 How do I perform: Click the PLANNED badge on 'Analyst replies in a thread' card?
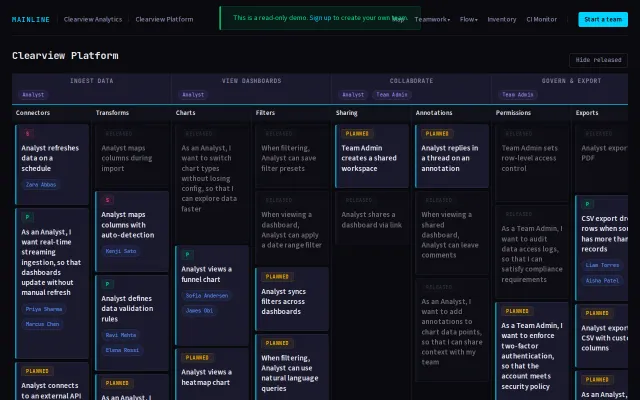(437, 133)
